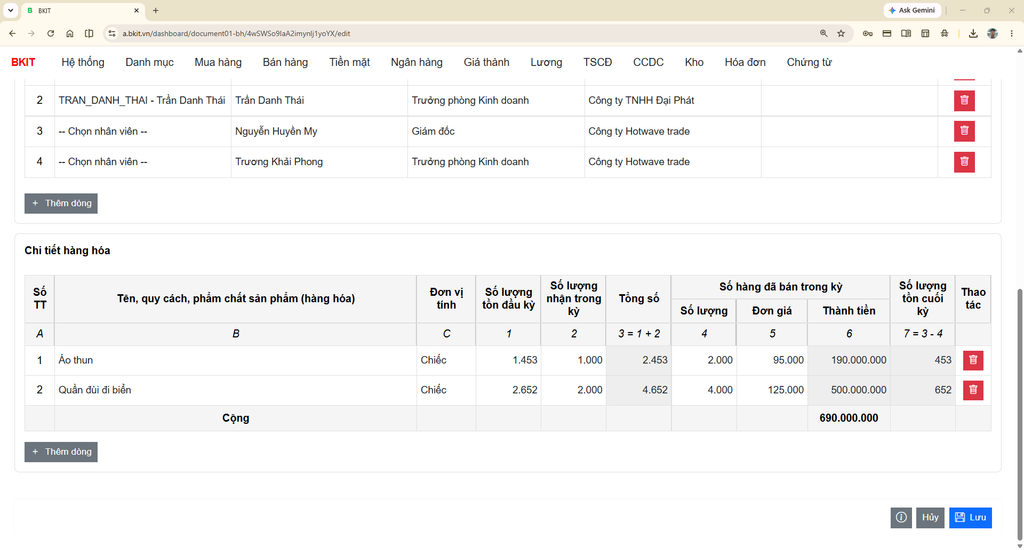The height and width of the screenshot is (550, 1024).
Task: Open the Ngân hàng menu
Action: (x=417, y=62)
